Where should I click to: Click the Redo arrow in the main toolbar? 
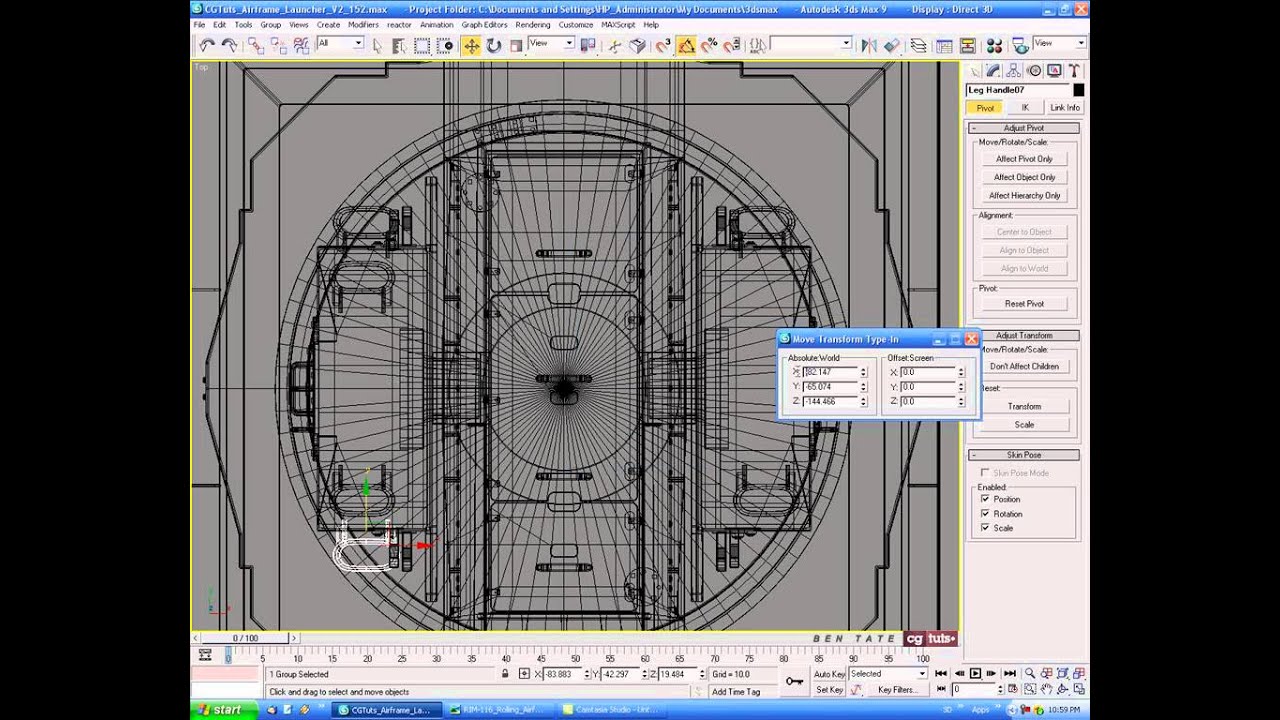click(x=228, y=45)
